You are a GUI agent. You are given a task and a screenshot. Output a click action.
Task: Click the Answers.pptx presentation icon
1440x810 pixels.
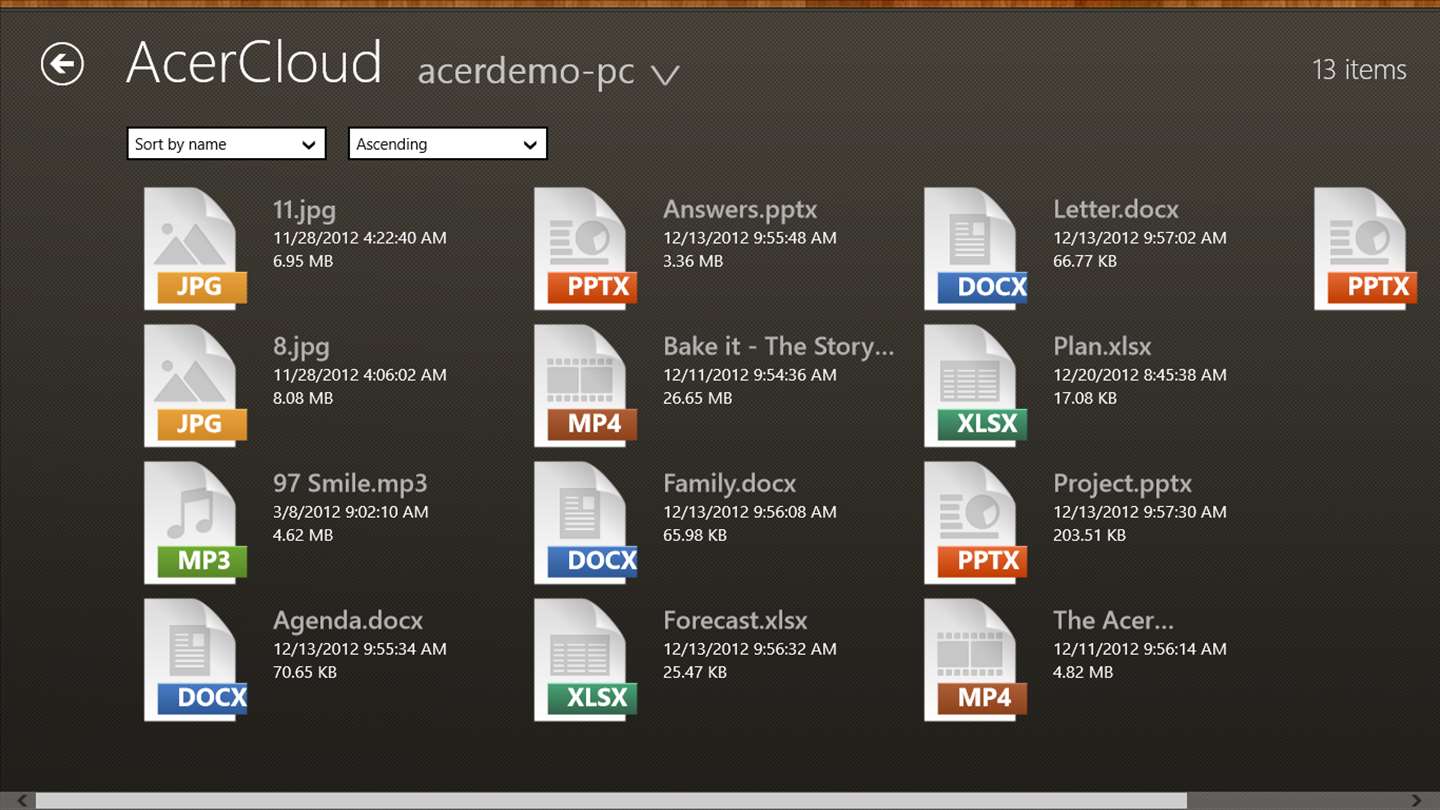click(585, 247)
